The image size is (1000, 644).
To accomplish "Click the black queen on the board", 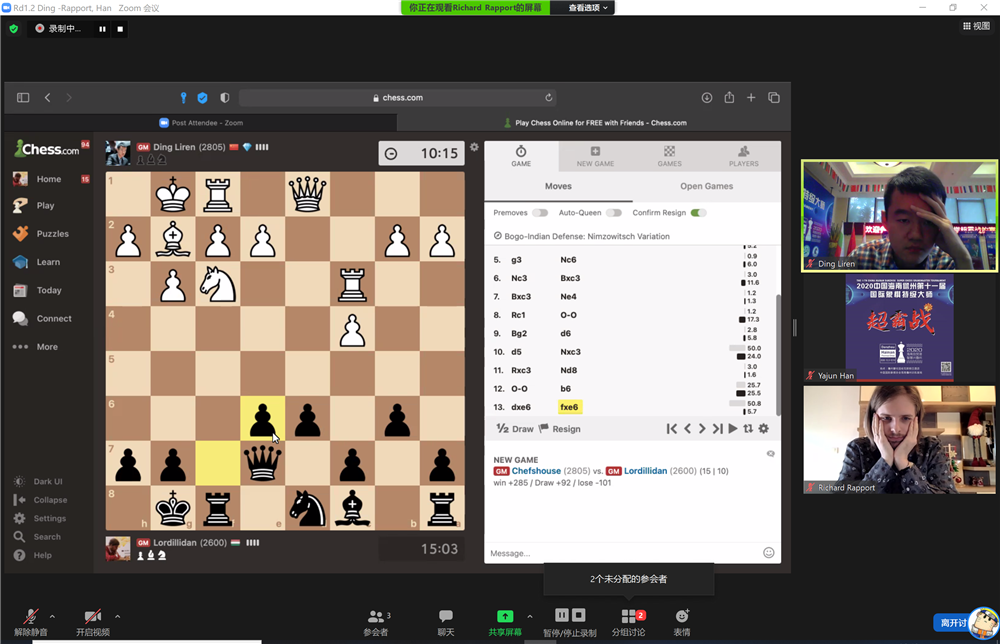I will pos(262,463).
